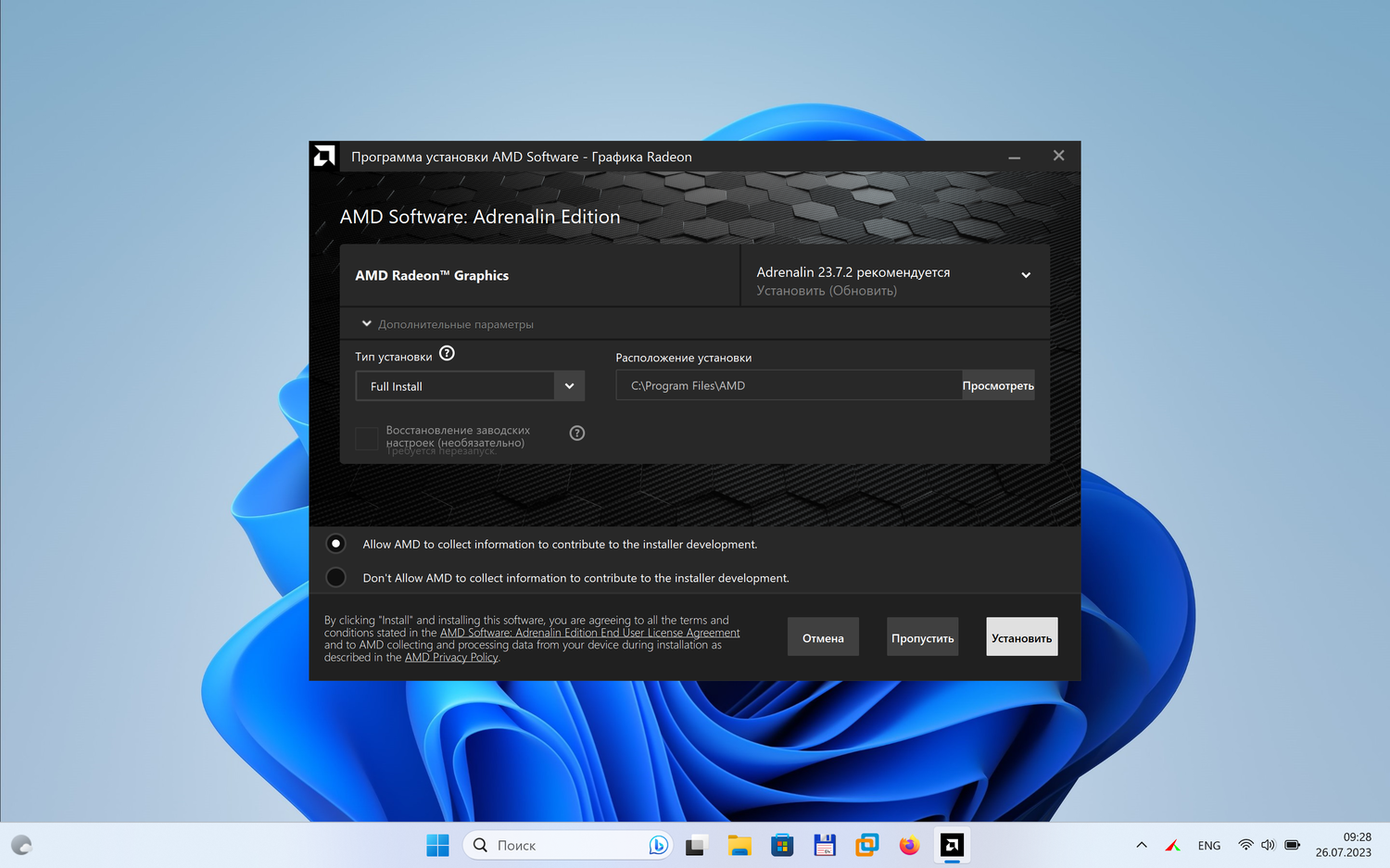Viewport: 1390px width, 868px height.
Task: Click the Расположение установки label
Action: tap(684, 358)
